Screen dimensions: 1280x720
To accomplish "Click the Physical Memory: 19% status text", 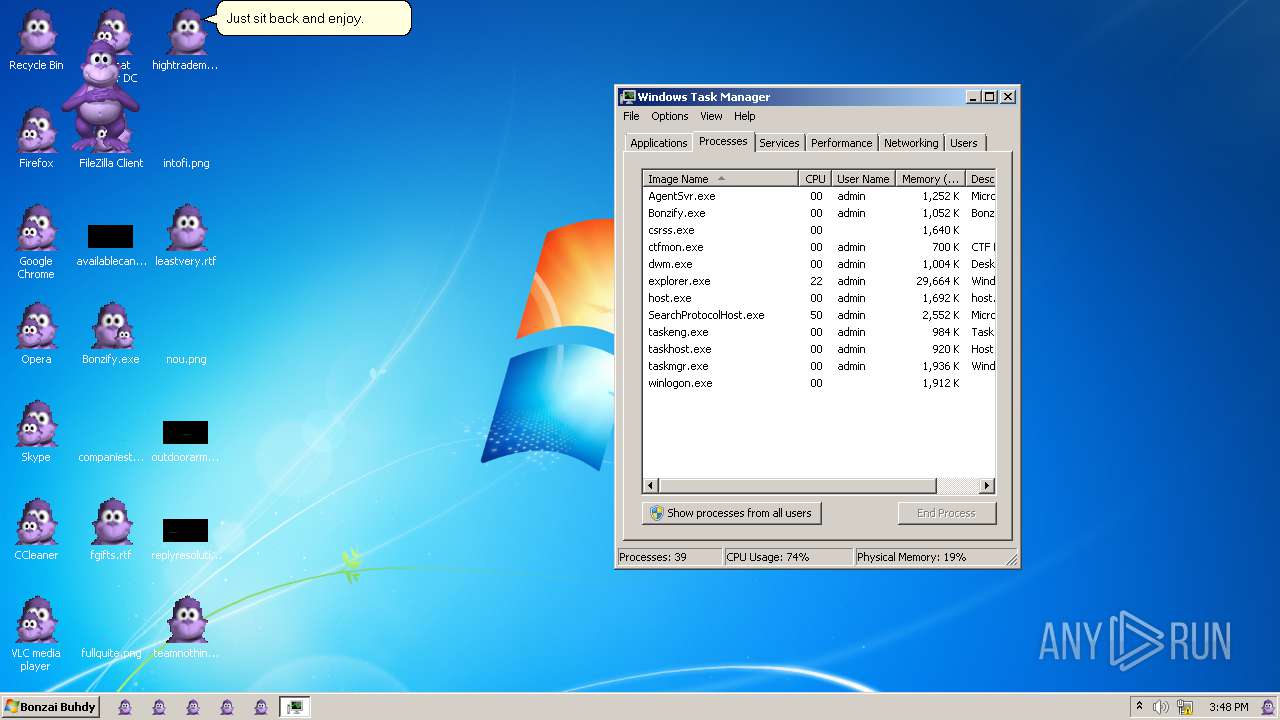I will 911,557.
